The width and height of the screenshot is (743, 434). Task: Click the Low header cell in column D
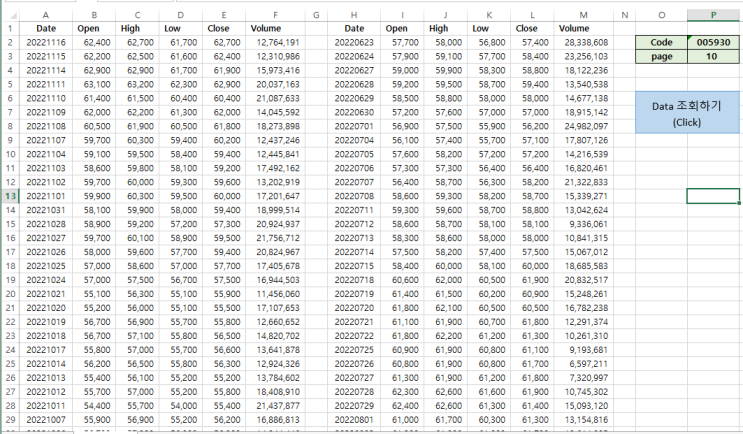coord(181,28)
